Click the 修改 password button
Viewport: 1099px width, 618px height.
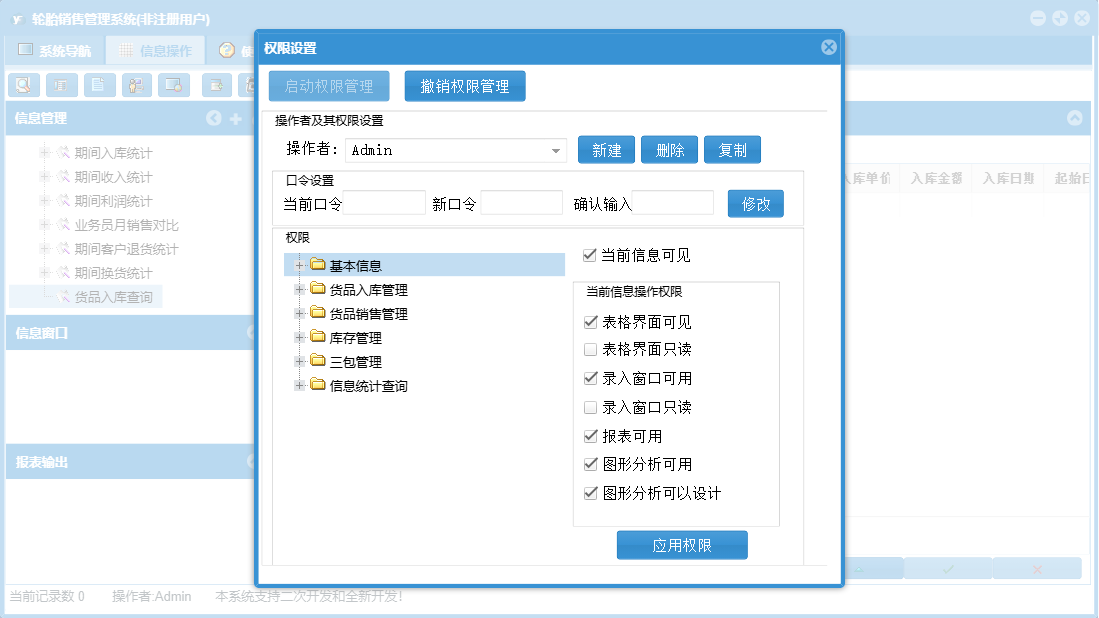tap(756, 204)
